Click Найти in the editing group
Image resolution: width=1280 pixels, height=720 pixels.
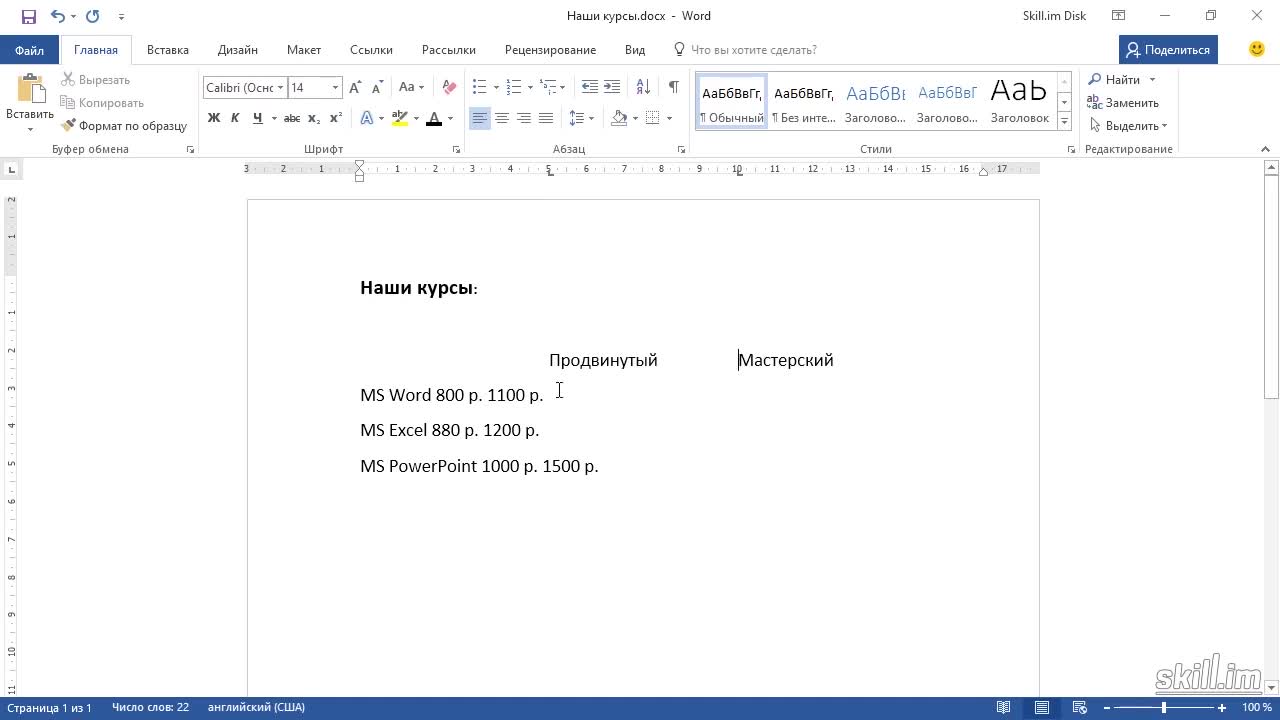pos(1114,80)
